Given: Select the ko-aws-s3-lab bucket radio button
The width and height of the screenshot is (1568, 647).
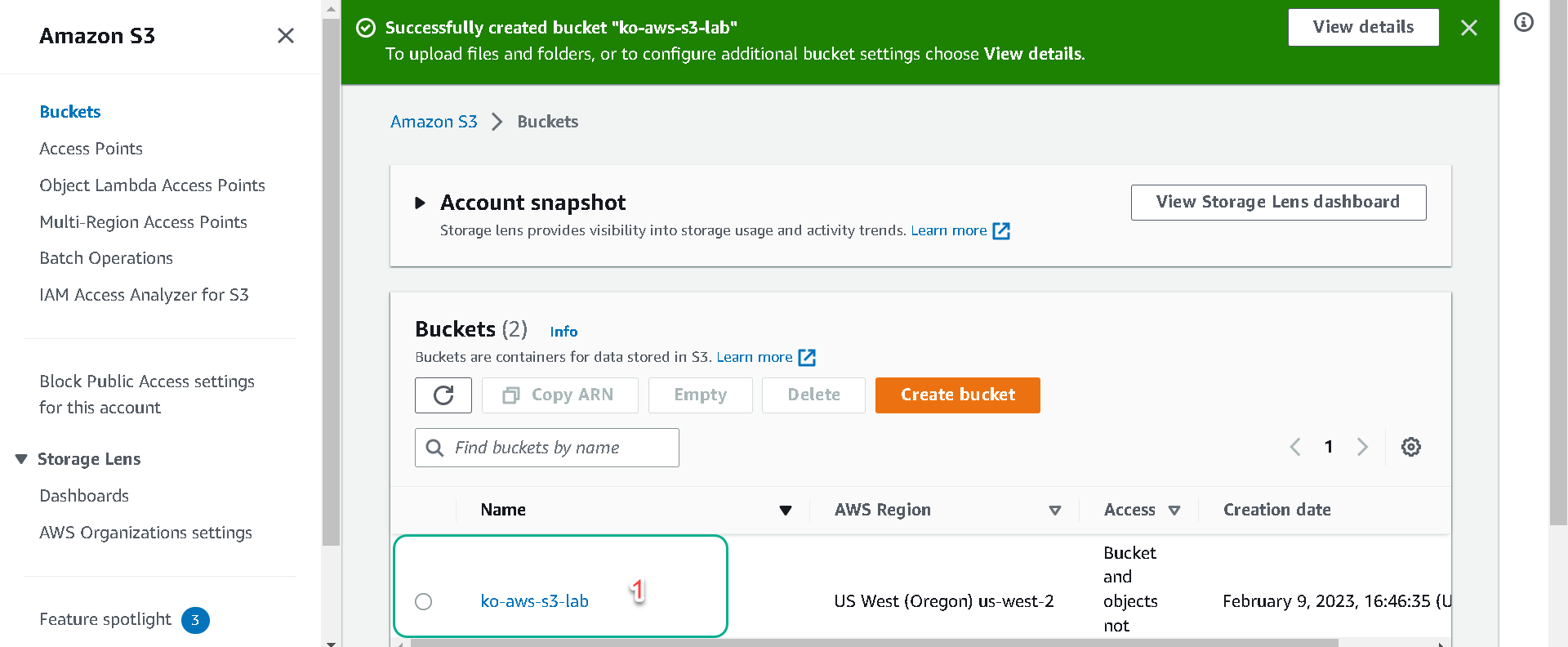Looking at the screenshot, I should tap(423, 602).
